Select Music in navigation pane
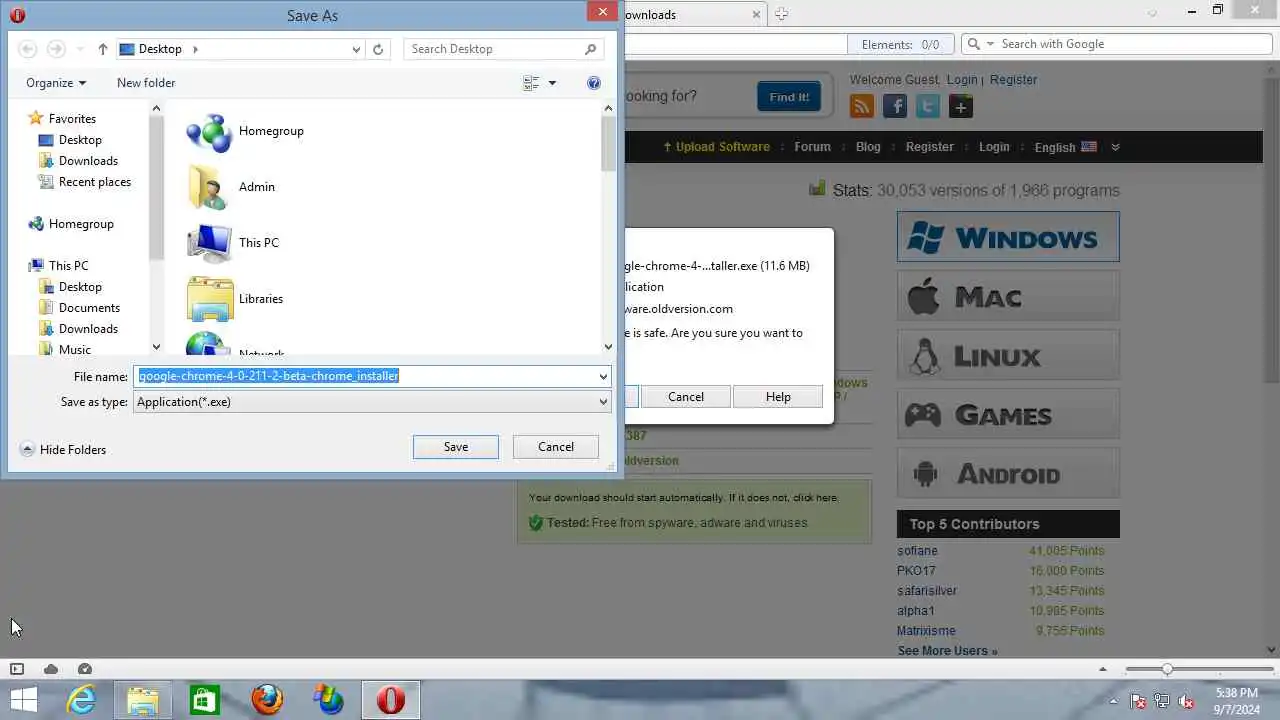The height and width of the screenshot is (720, 1280). pos(75,350)
